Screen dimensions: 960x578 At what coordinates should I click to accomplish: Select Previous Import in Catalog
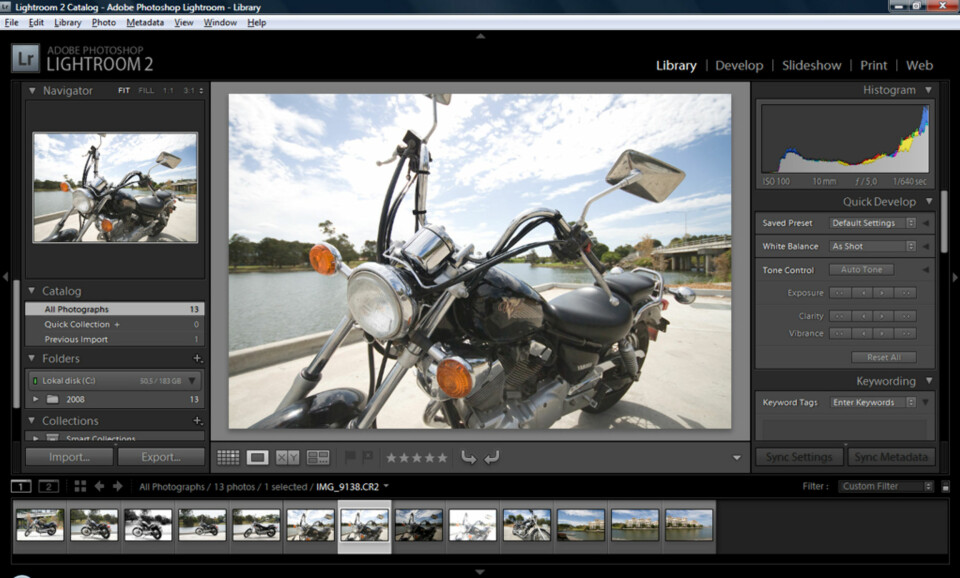[115, 339]
